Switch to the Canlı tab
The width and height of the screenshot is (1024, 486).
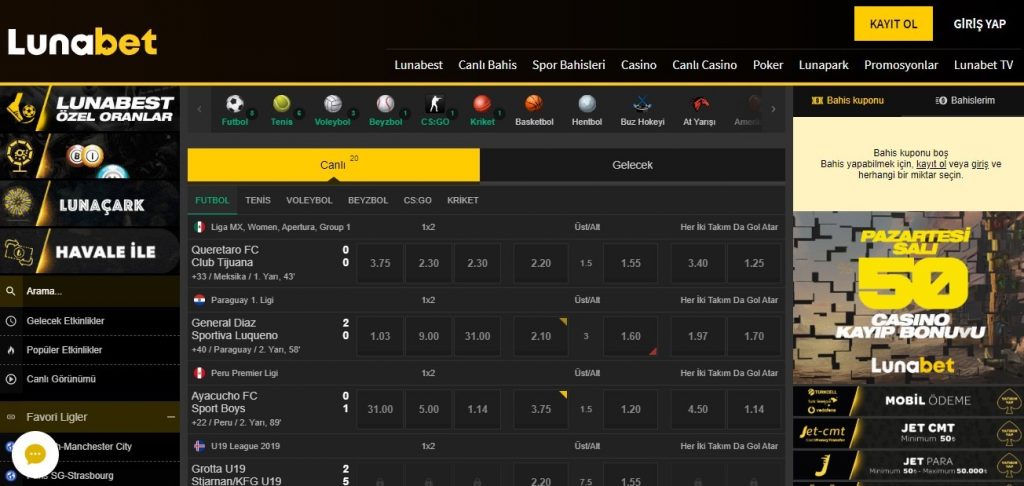334,165
